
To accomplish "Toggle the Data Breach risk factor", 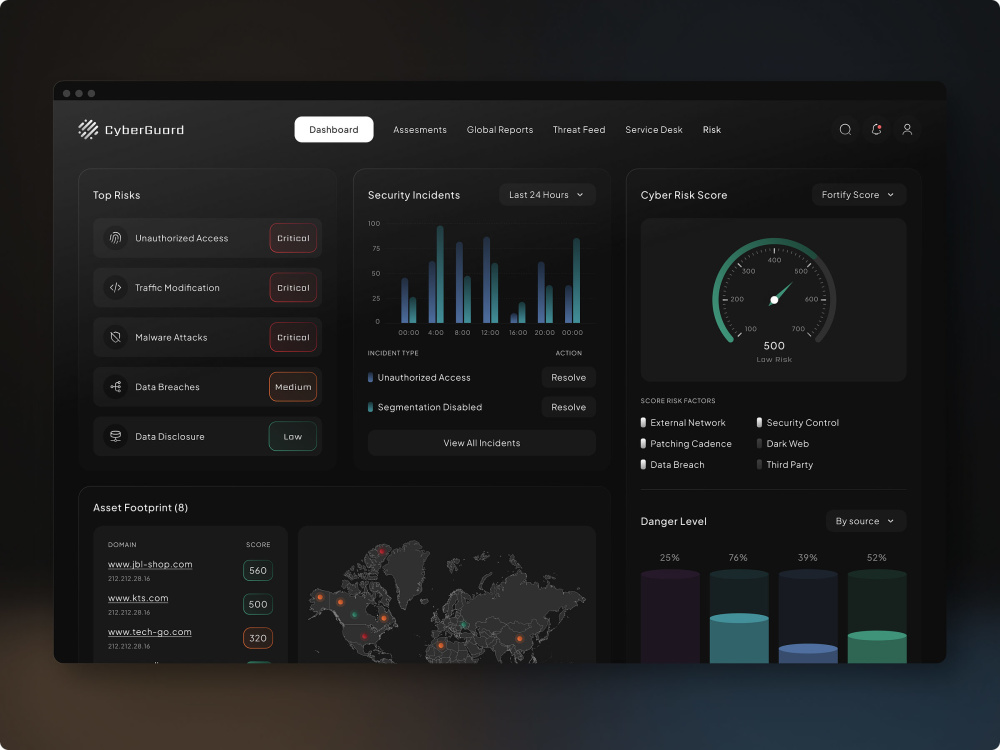I will coord(643,464).
